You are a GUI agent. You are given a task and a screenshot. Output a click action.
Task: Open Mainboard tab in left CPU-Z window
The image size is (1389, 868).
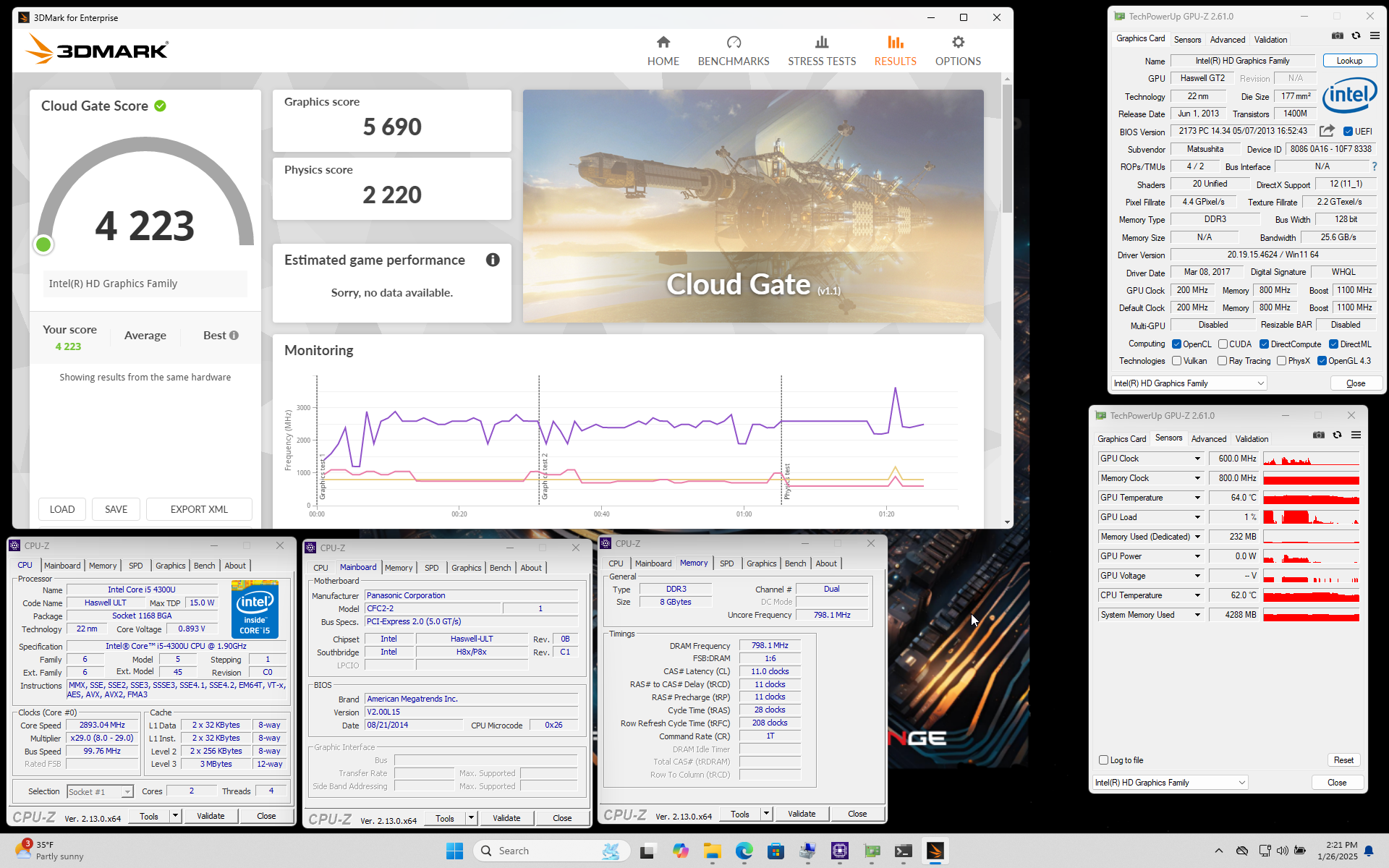coord(62,566)
